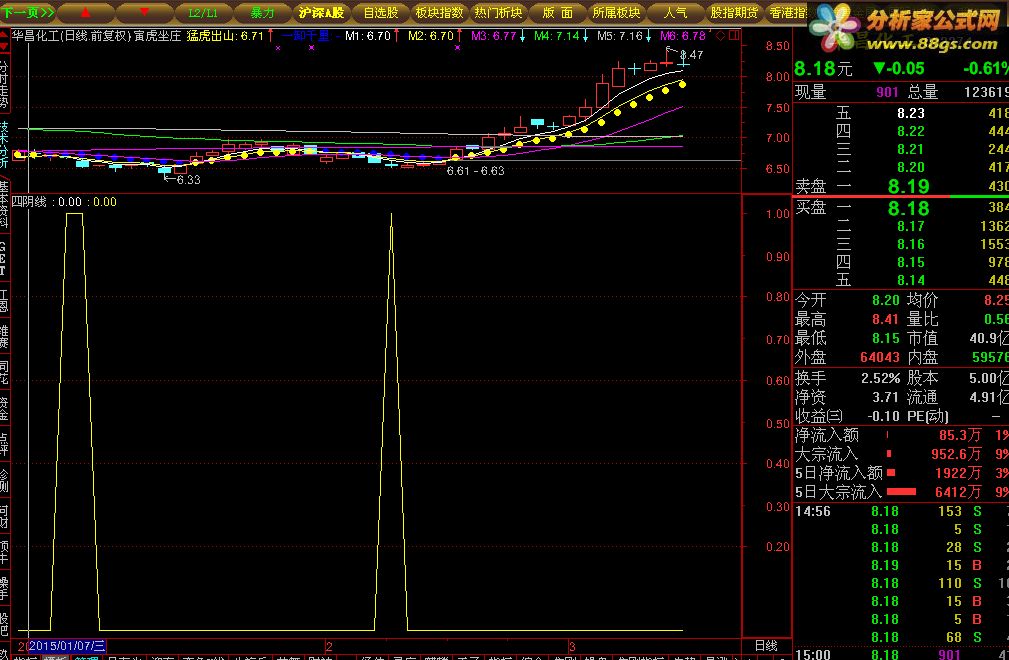Click the 大宗流入 952.6万 row
This screenshot has width=1009, height=660.
pyautogui.click(x=901, y=454)
